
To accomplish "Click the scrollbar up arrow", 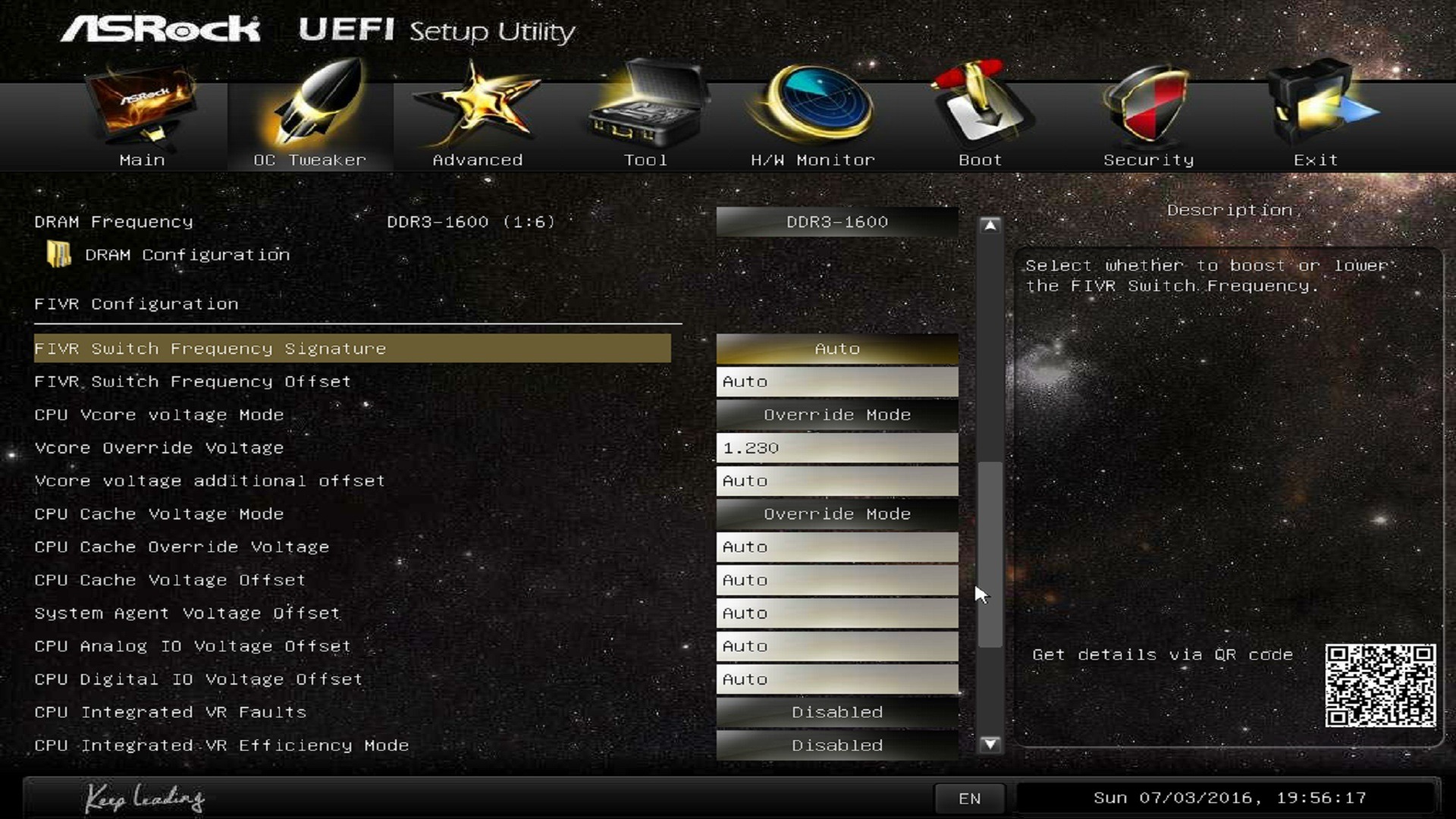I will [x=990, y=225].
